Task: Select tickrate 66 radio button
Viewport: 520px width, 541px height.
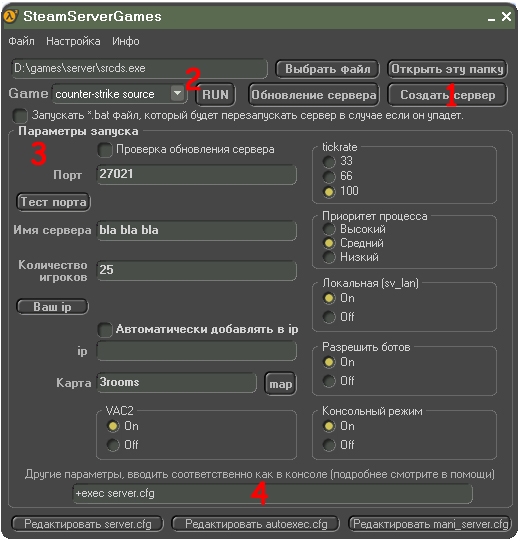Action: tap(329, 176)
